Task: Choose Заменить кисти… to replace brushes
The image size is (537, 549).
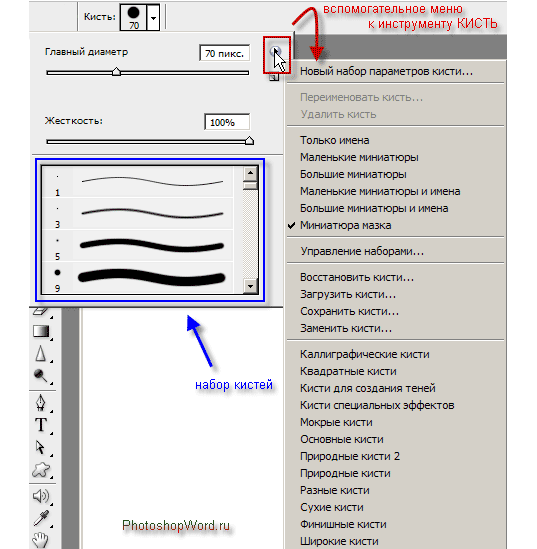Action: 396,328
